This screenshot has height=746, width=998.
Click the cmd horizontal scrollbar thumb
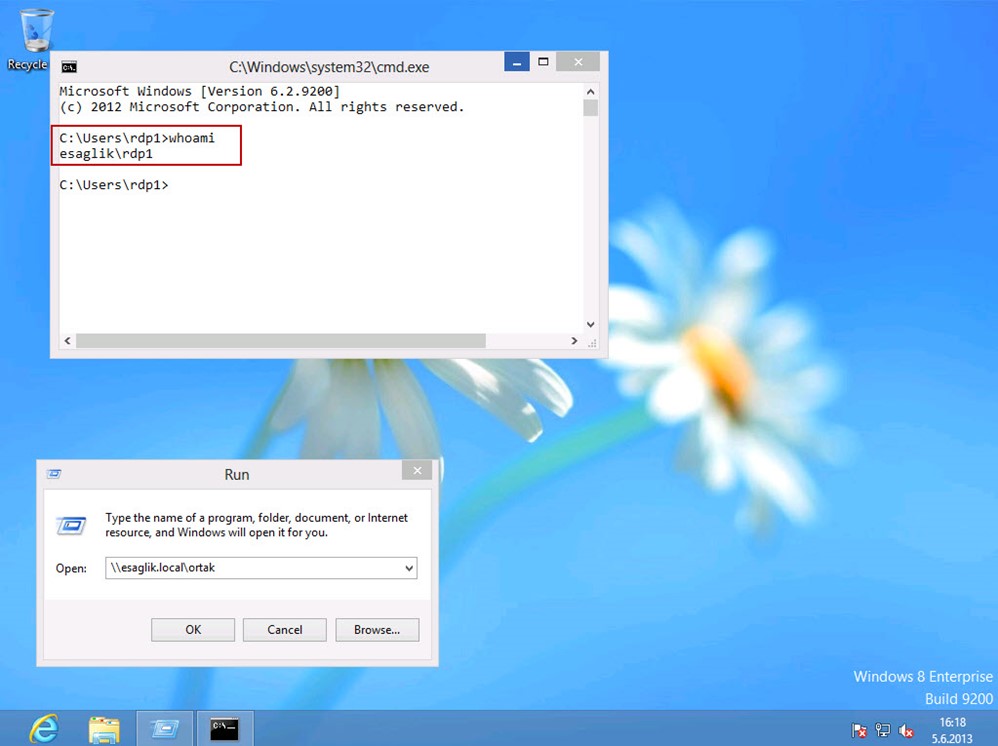point(281,341)
